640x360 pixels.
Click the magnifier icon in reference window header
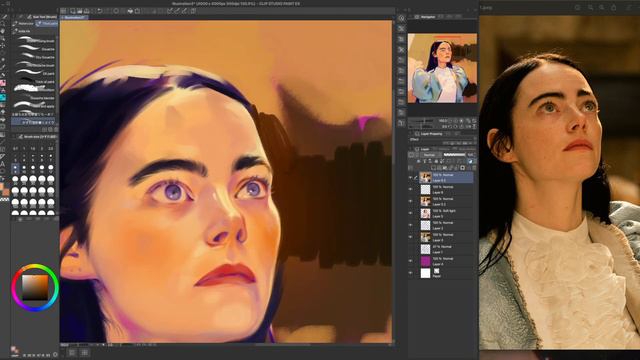click(590, 7)
